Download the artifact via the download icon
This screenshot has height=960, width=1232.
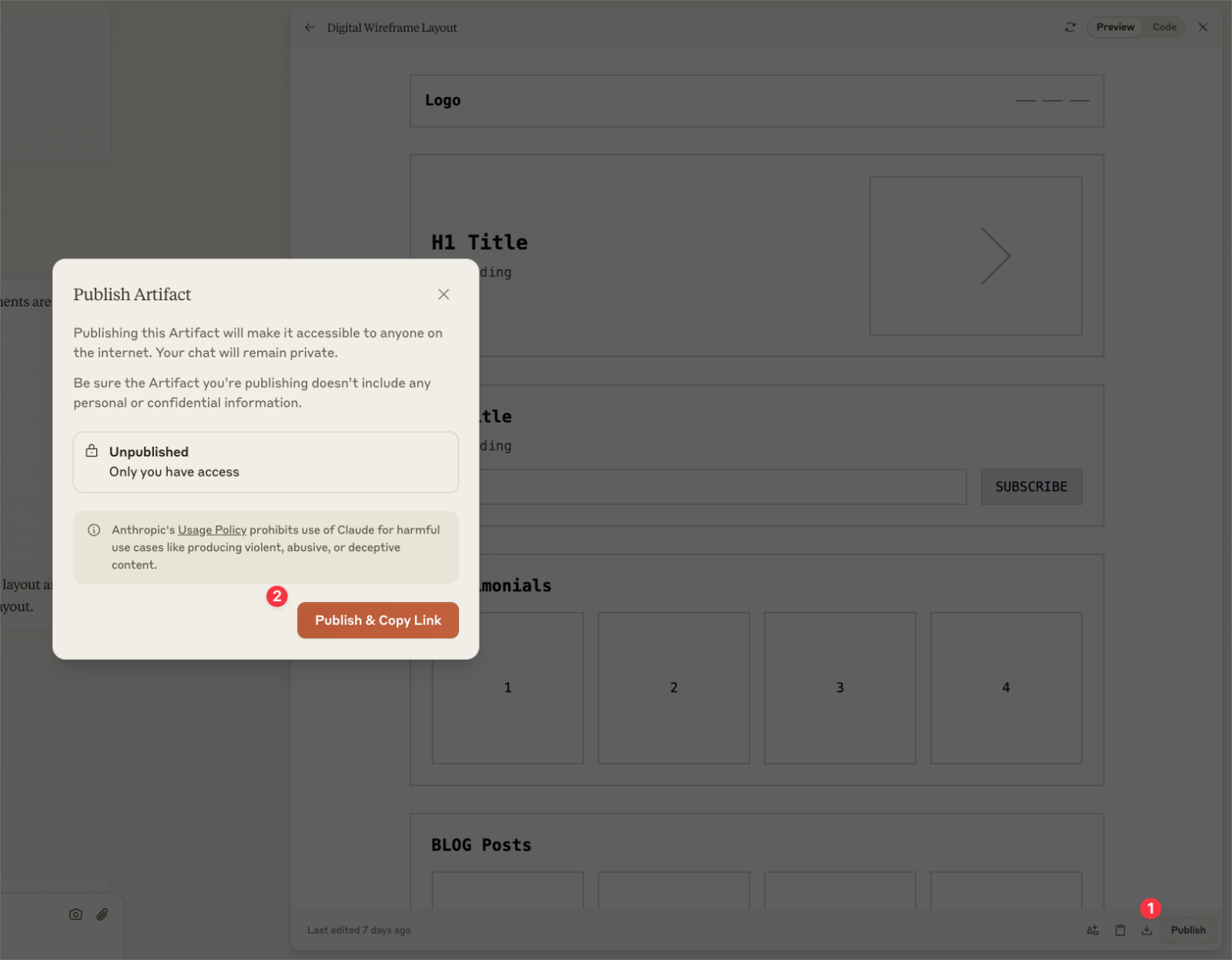(1147, 930)
